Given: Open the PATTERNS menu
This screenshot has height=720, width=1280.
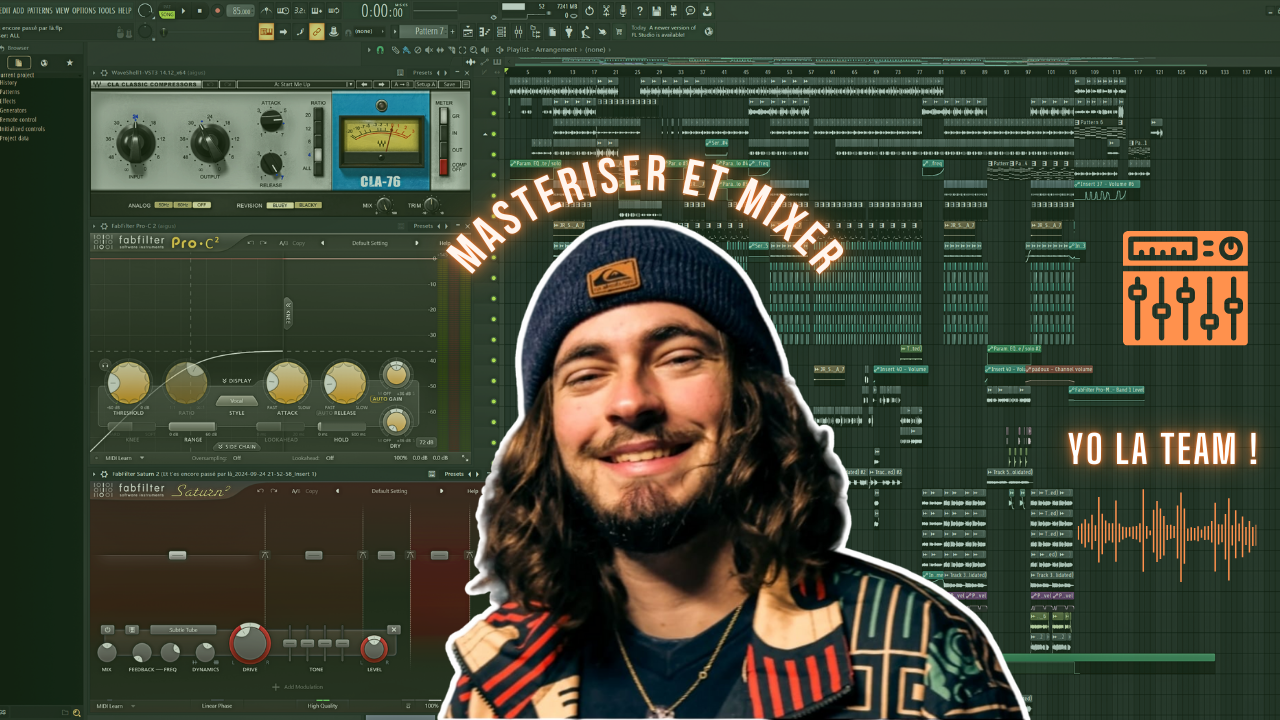Looking at the screenshot, I should (39, 10).
